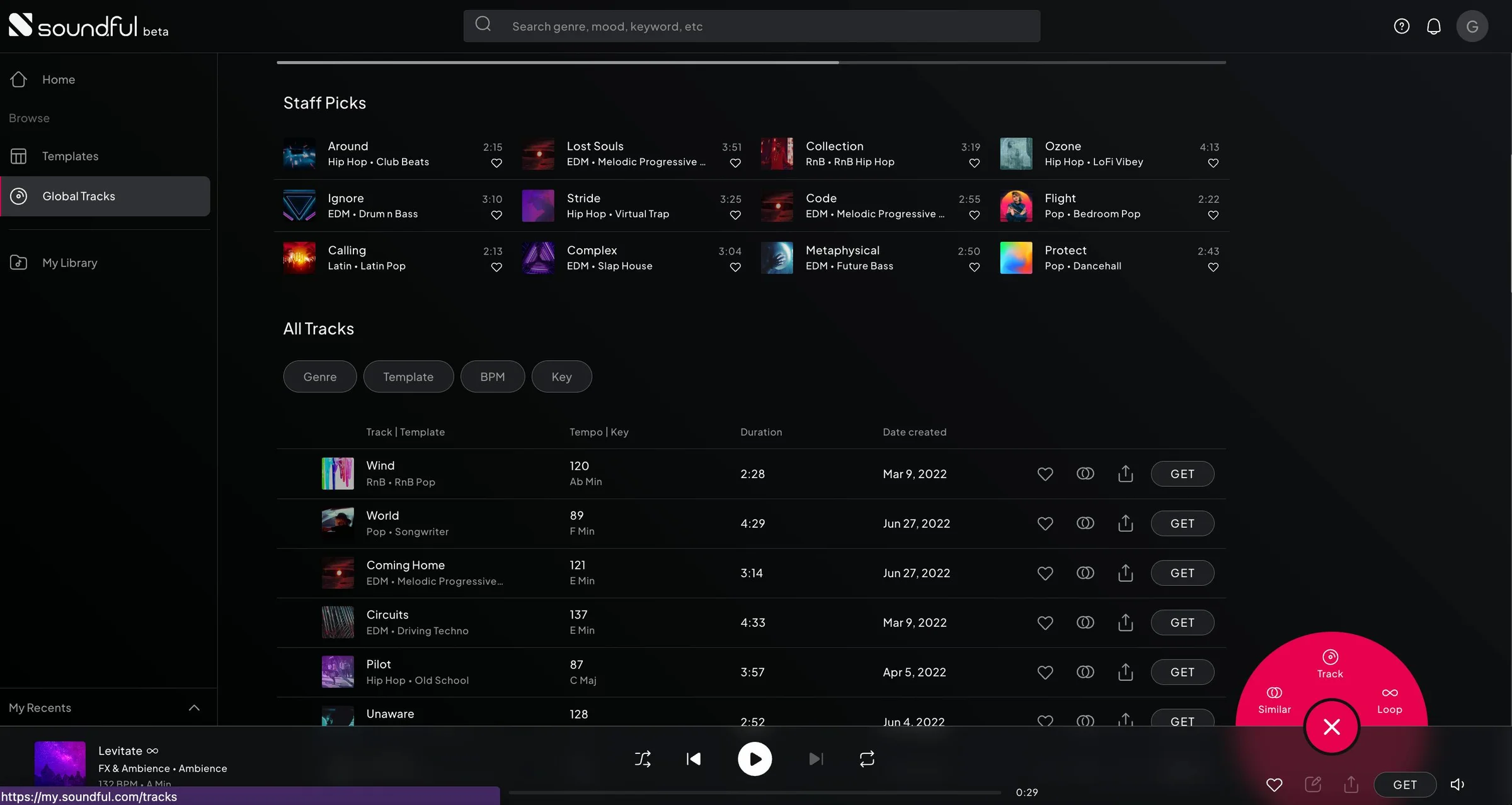Image resolution: width=1512 pixels, height=805 pixels.
Task: Play the current Levitate track
Action: point(755,758)
